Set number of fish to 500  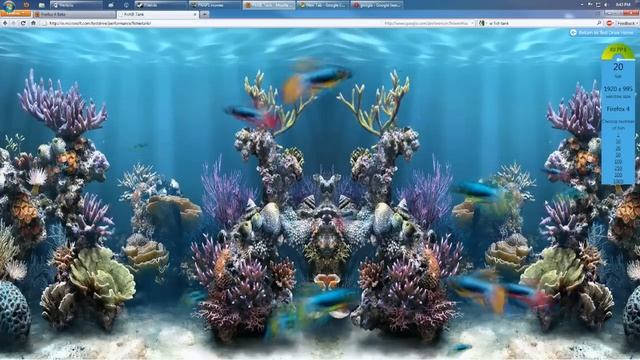(x=618, y=175)
